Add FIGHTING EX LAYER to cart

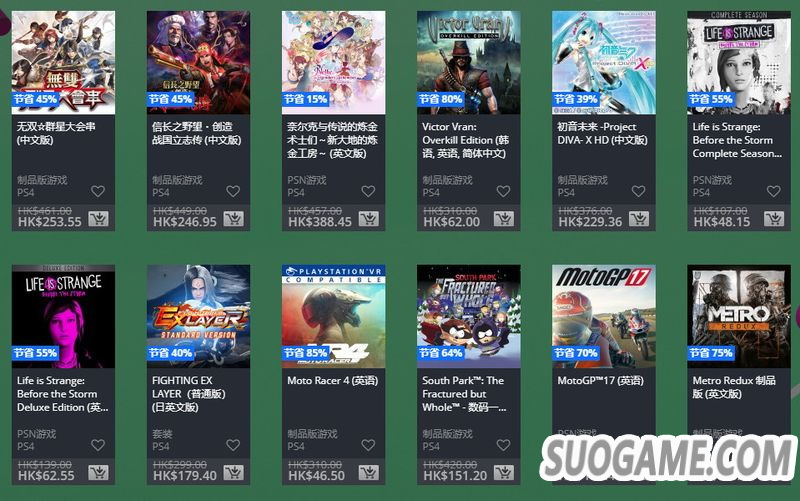point(233,473)
